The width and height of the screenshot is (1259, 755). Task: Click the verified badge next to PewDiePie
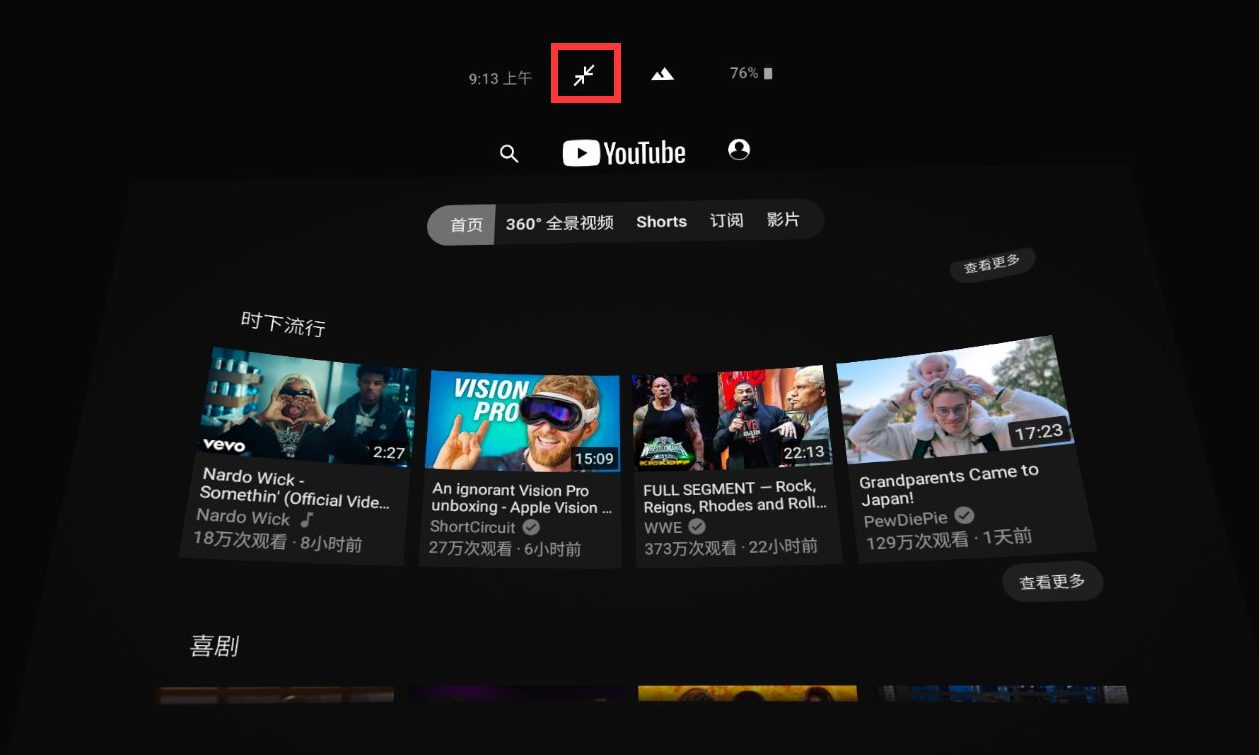click(x=964, y=515)
